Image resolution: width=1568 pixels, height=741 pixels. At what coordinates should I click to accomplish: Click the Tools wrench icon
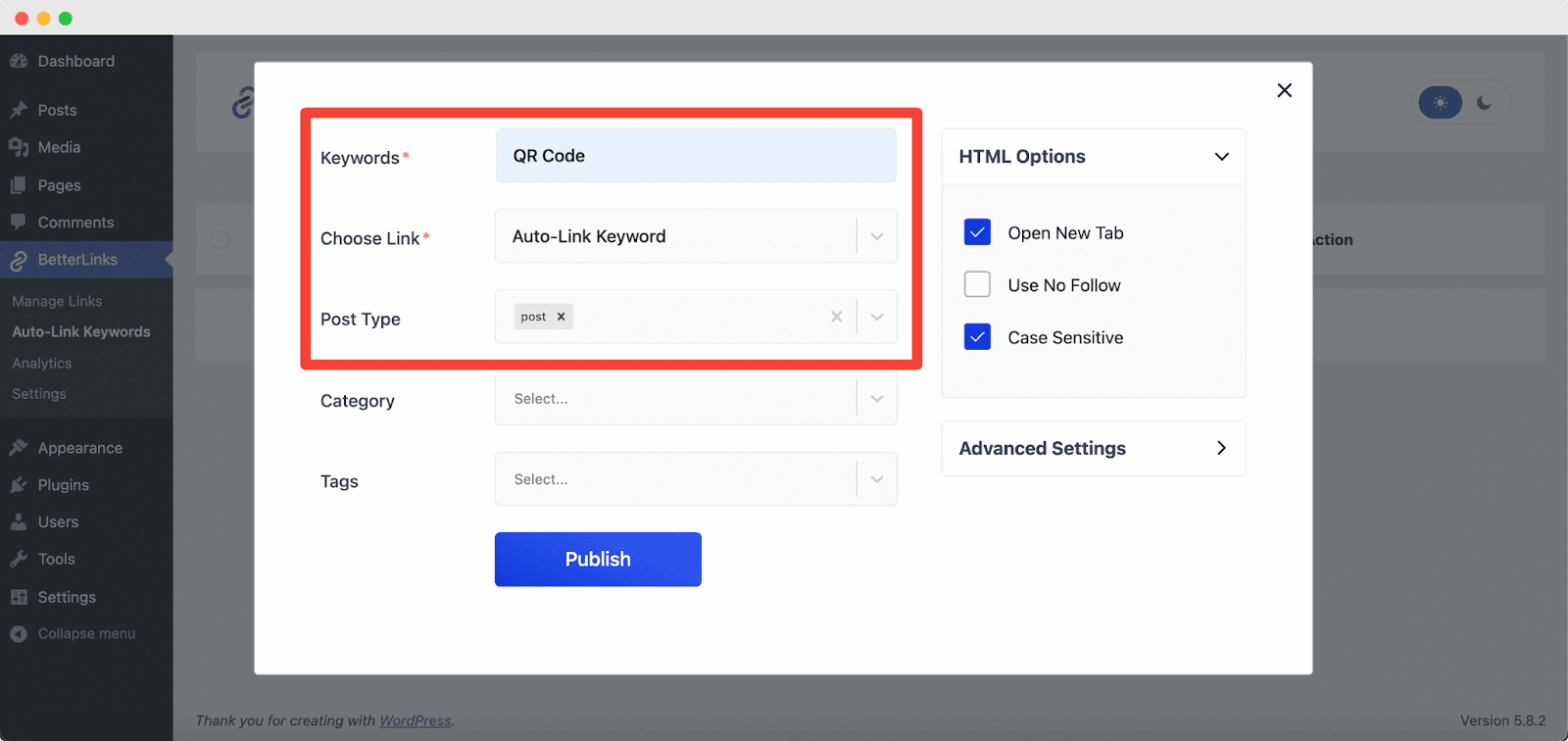[19, 560]
